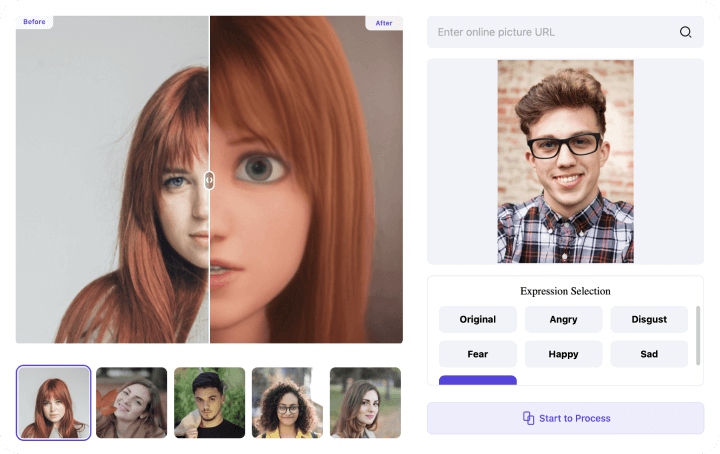Select the dark-haired man thumbnail
This screenshot has height=454, width=720.
pos(209,402)
